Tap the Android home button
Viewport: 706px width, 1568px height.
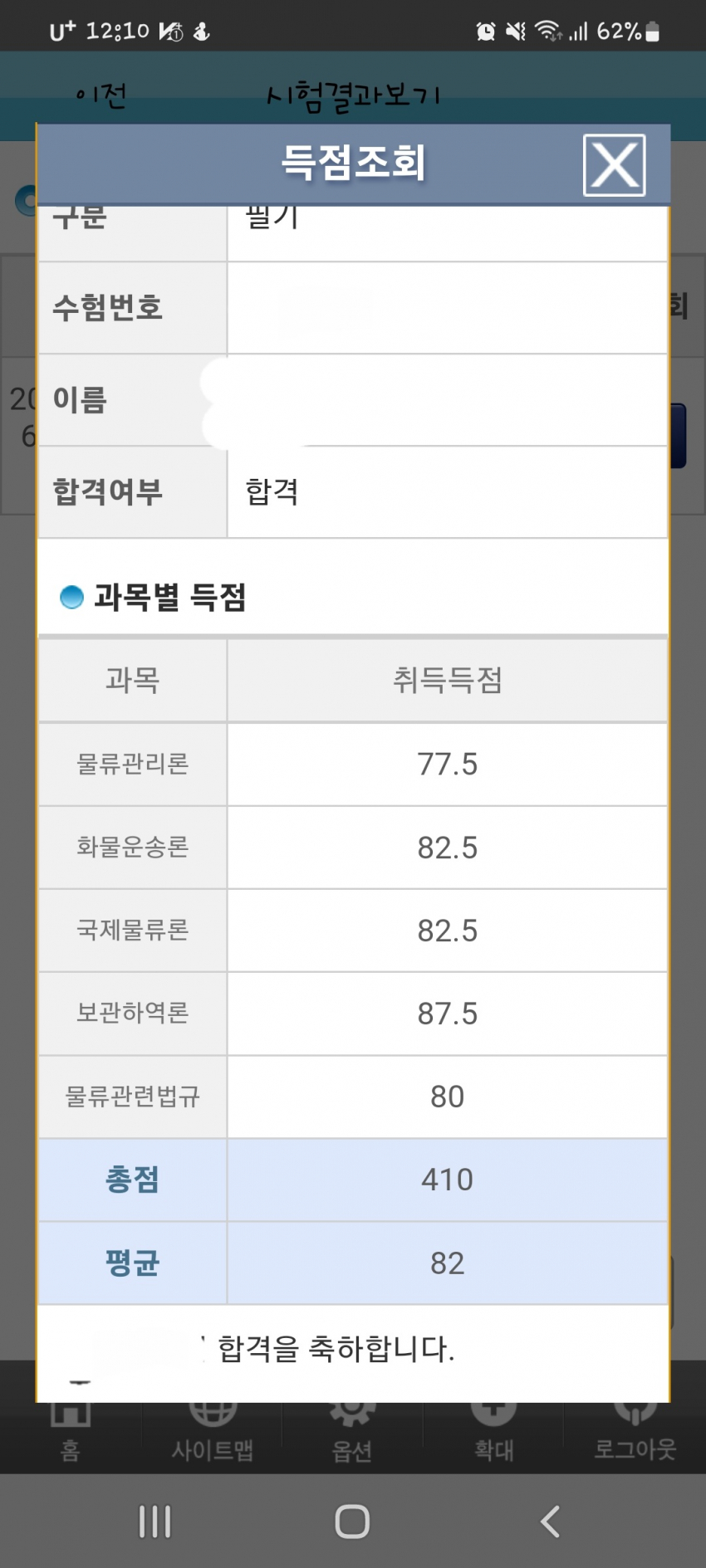352,1522
